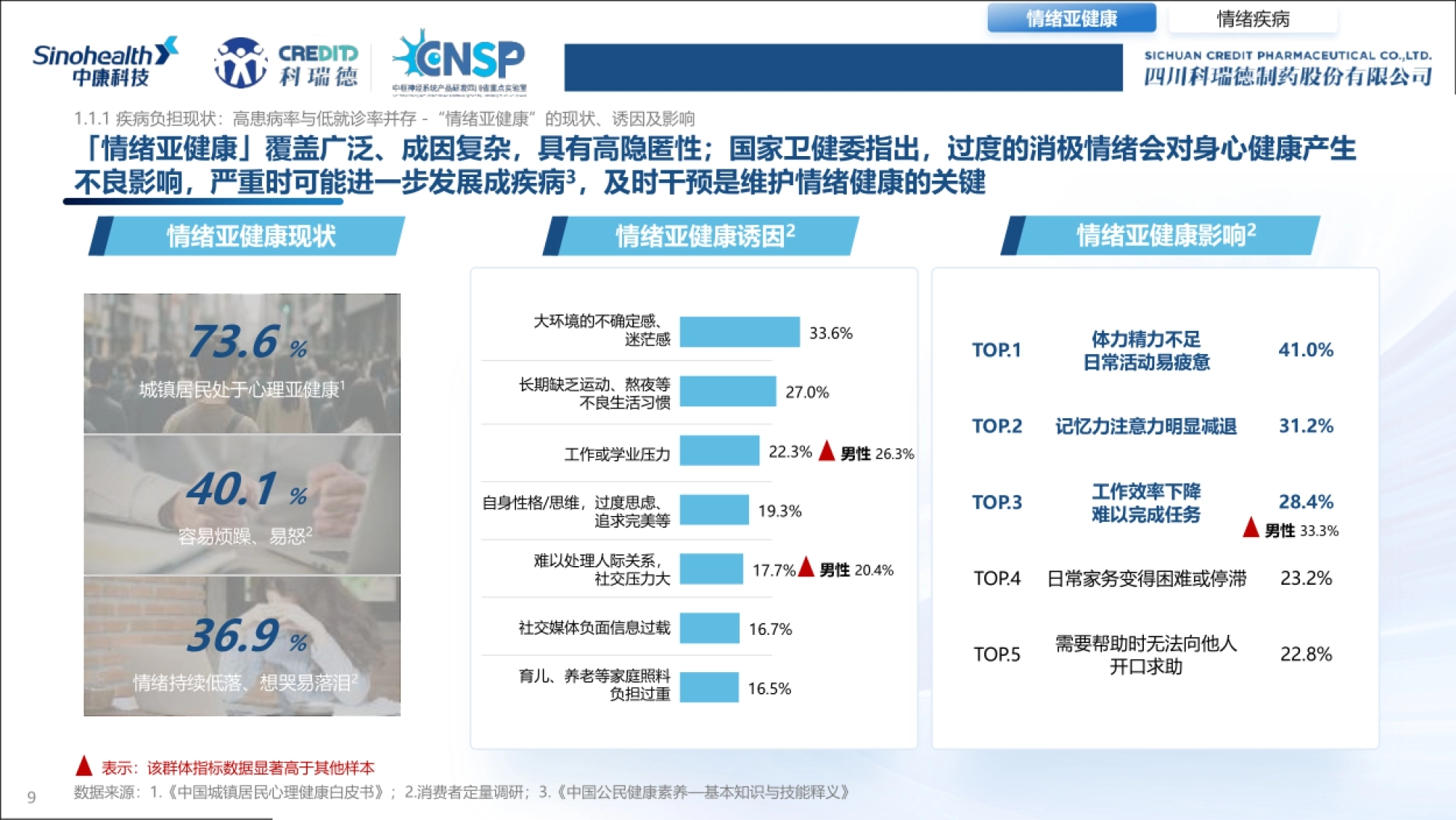1456x820 pixels.
Task: Click red triangle beside 男性 20.4%
Action: [x=806, y=567]
